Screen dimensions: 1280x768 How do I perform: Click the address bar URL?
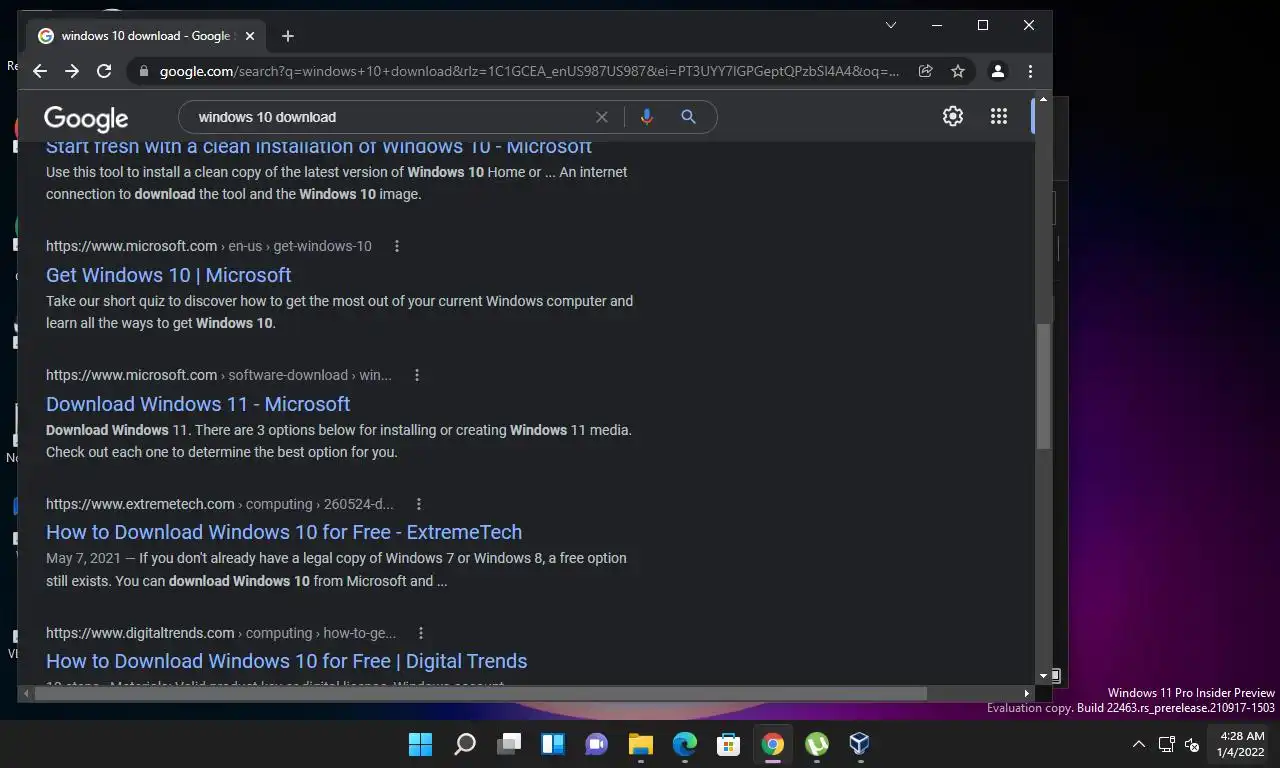pyautogui.click(x=529, y=71)
